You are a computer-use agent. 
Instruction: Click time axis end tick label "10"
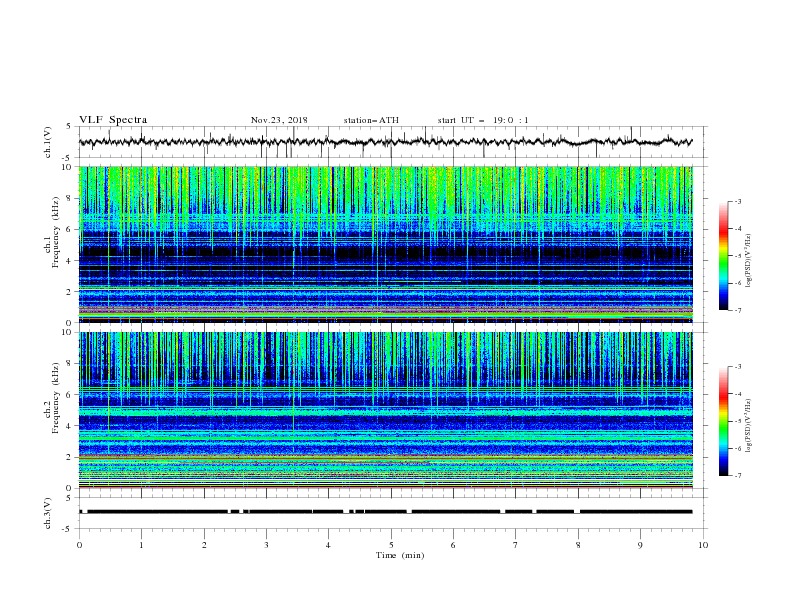[x=703, y=545]
